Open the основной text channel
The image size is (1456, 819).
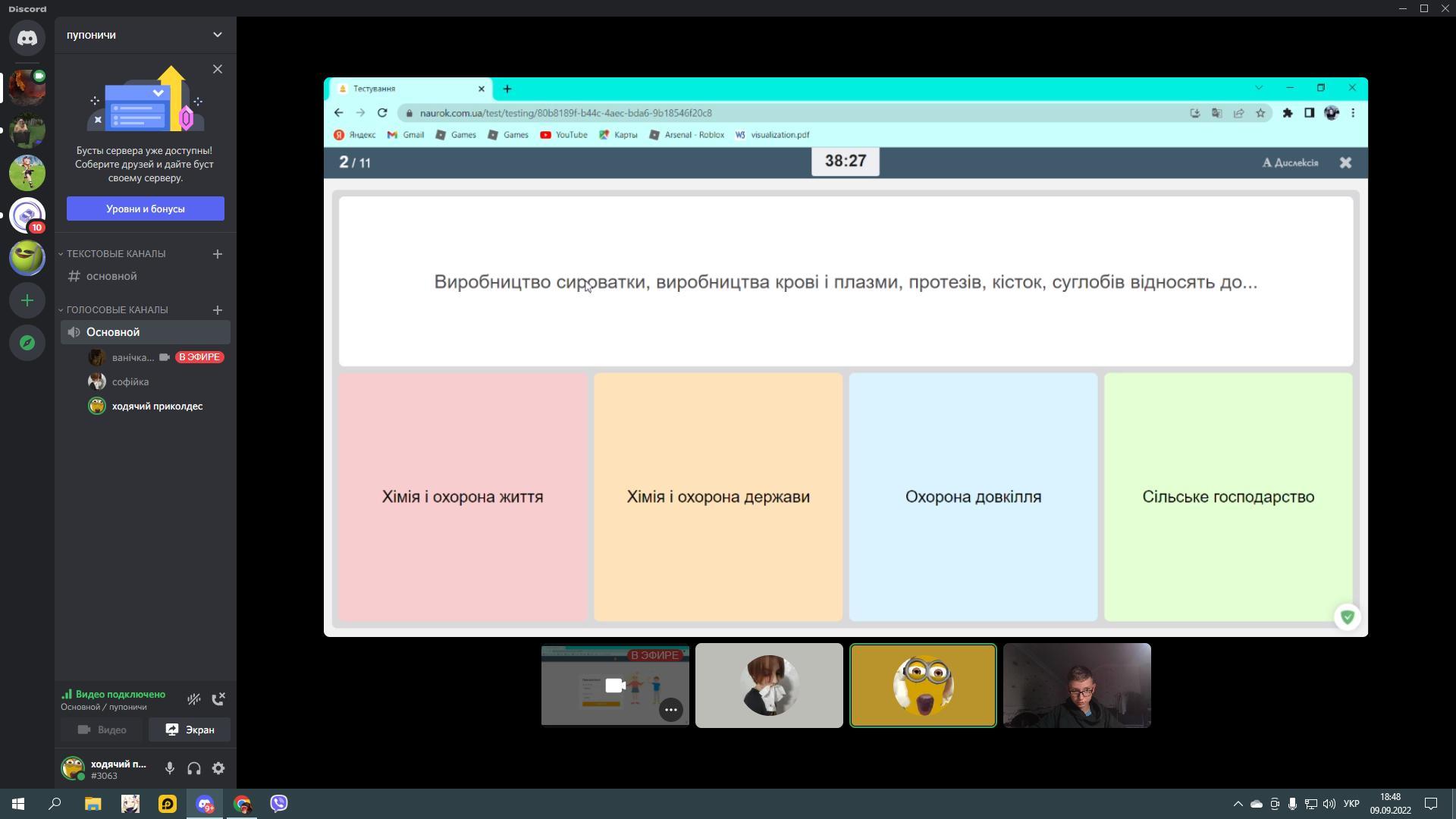coord(111,276)
